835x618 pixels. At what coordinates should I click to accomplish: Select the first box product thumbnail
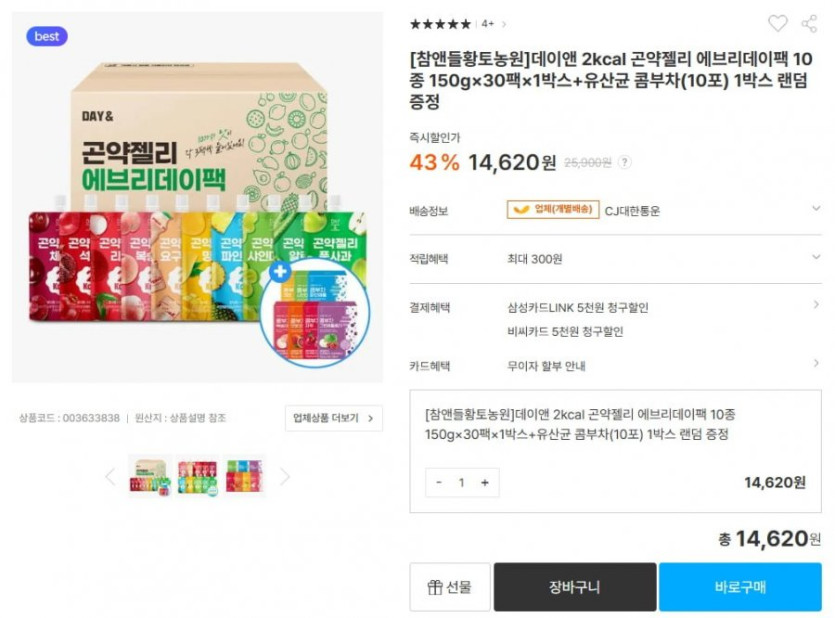click(148, 476)
